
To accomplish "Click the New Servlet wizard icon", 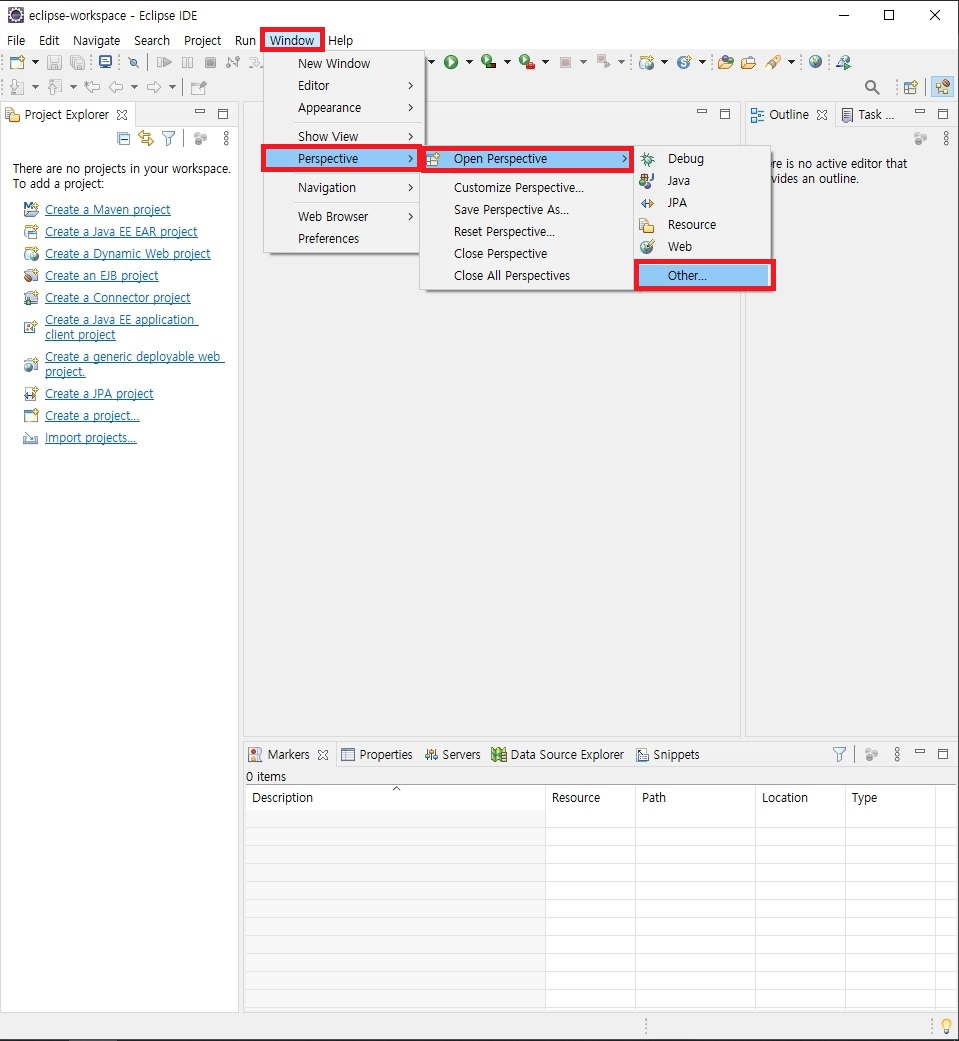I will pos(684,62).
